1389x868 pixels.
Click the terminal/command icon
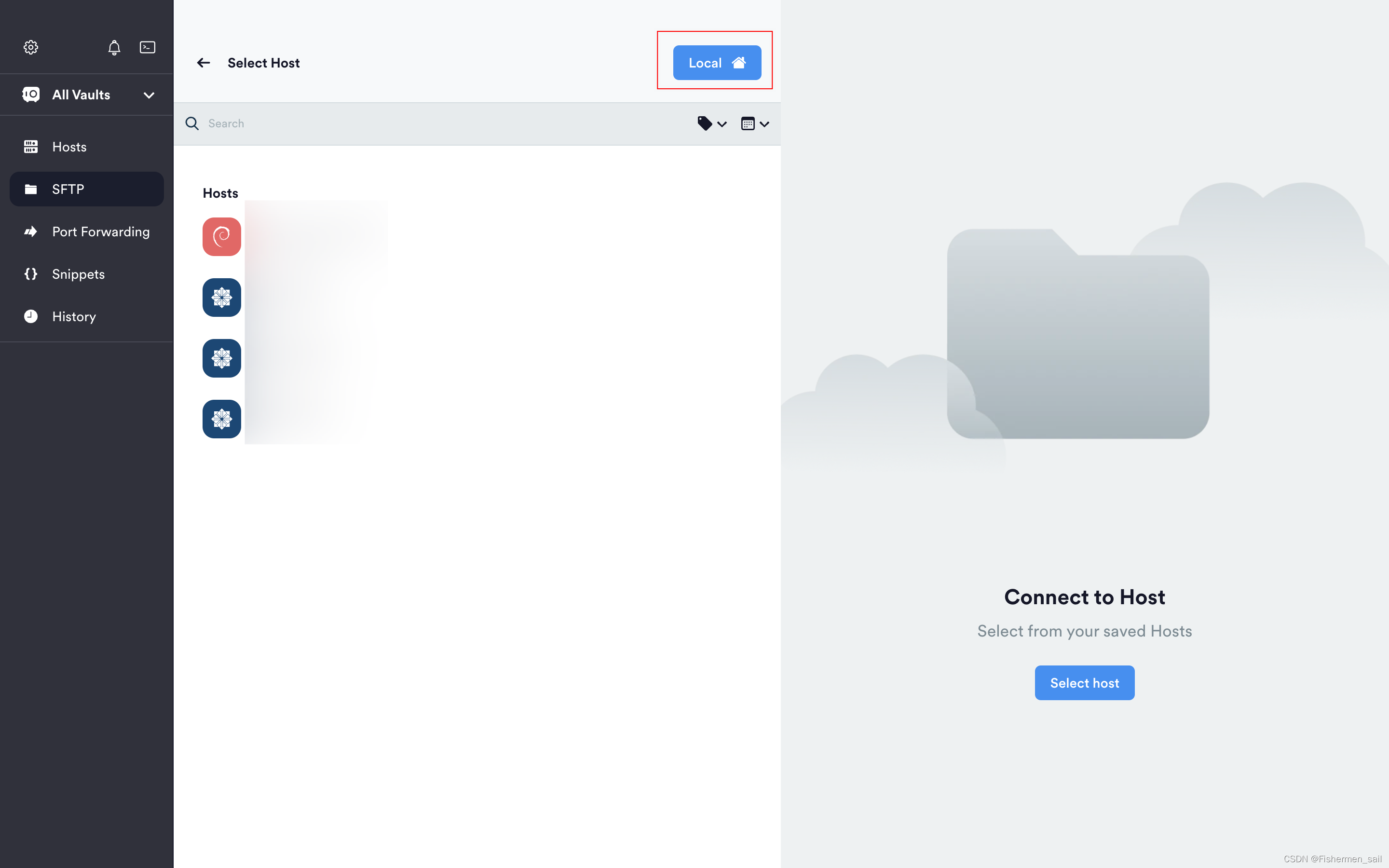[147, 47]
